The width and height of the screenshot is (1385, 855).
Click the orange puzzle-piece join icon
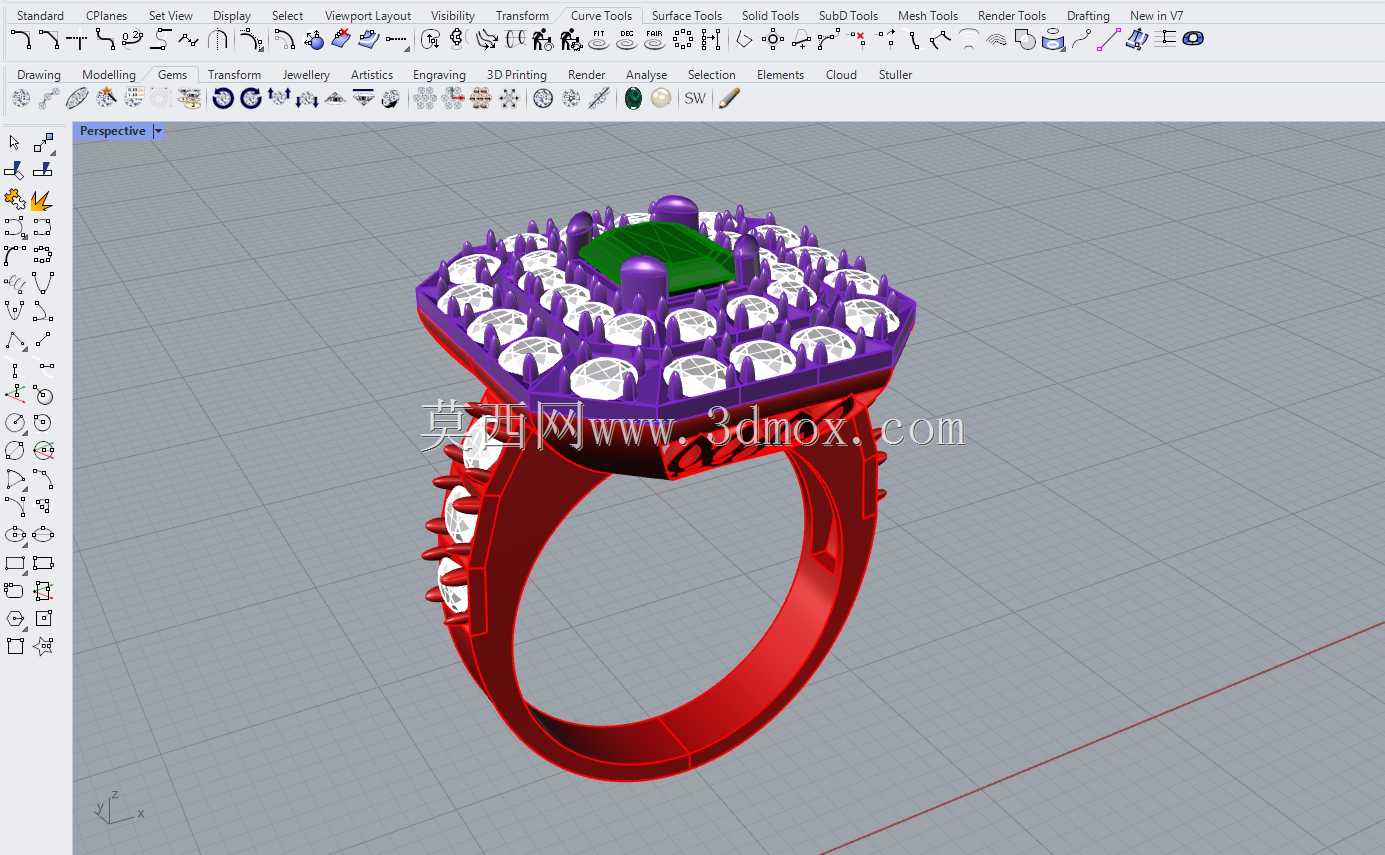pyautogui.click(x=14, y=199)
